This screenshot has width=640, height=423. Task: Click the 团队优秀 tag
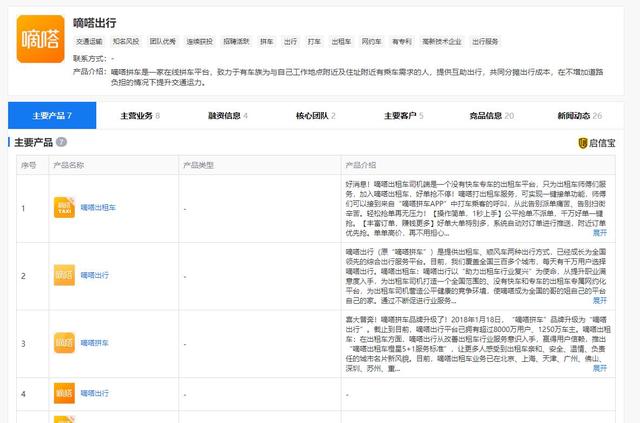pyautogui.click(x=162, y=41)
